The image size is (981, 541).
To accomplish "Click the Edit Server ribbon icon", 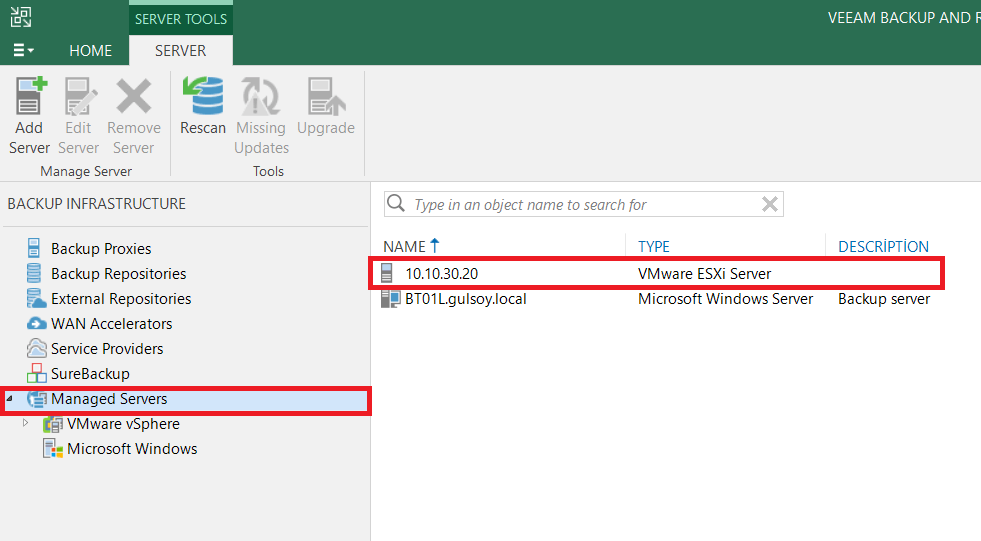I will tap(79, 98).
